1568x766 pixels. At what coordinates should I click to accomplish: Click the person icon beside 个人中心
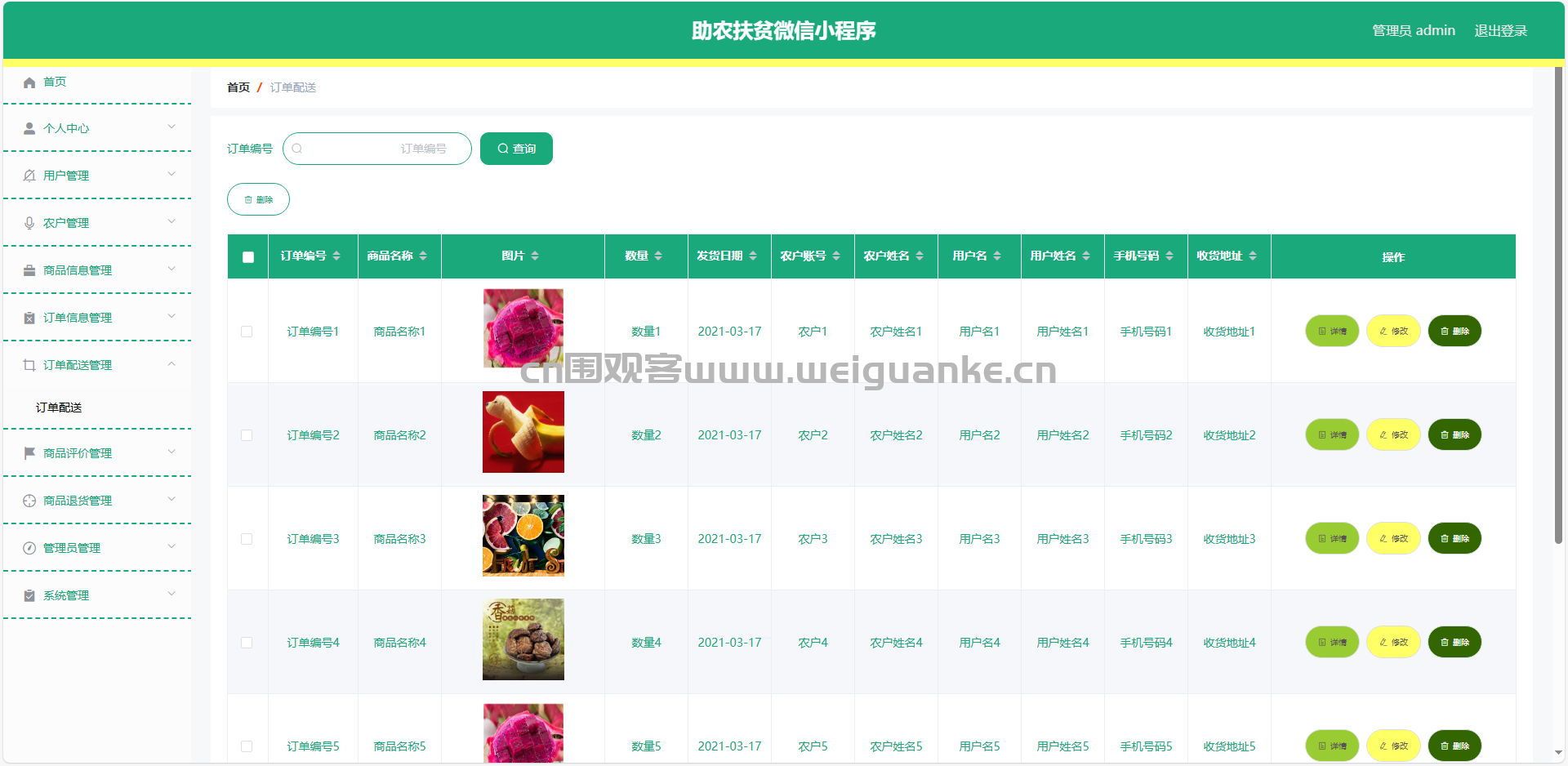(x=29, y=129)
